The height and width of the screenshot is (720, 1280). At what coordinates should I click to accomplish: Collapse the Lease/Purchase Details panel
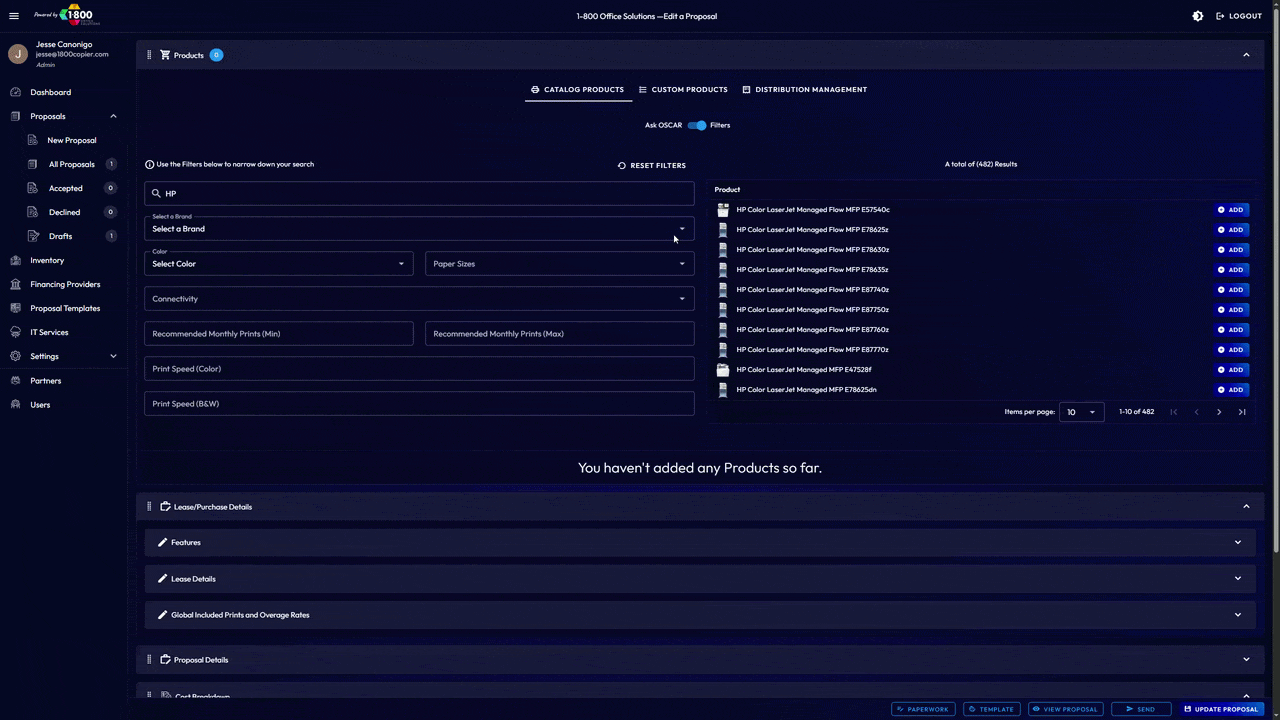[1246, 507]
